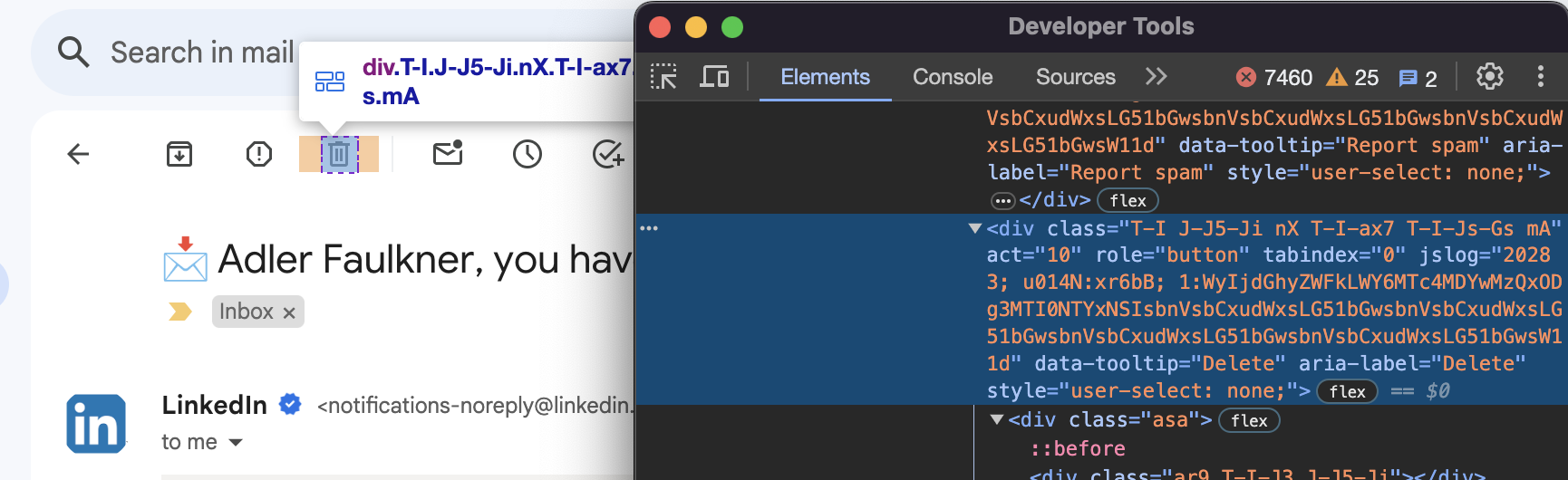The width and height of the screenshot is (1568, 480).
Task: Snooze the email with the clock icon
Action: [528, 154]
